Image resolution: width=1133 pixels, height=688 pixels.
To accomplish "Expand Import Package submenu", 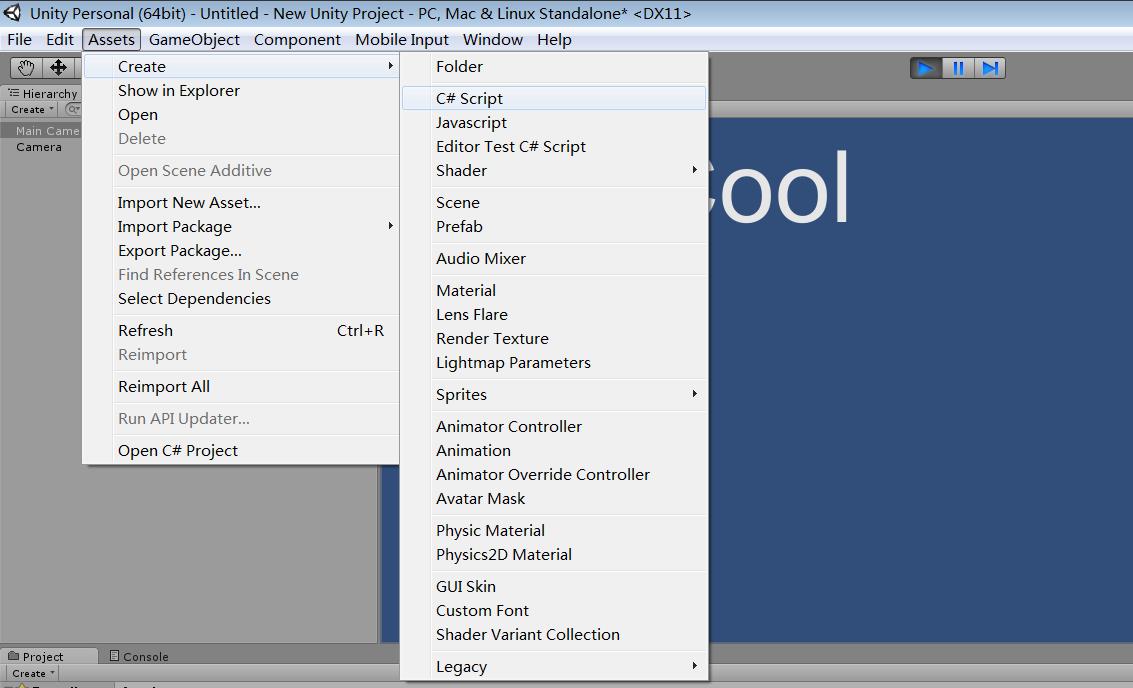I will (241, 226).
